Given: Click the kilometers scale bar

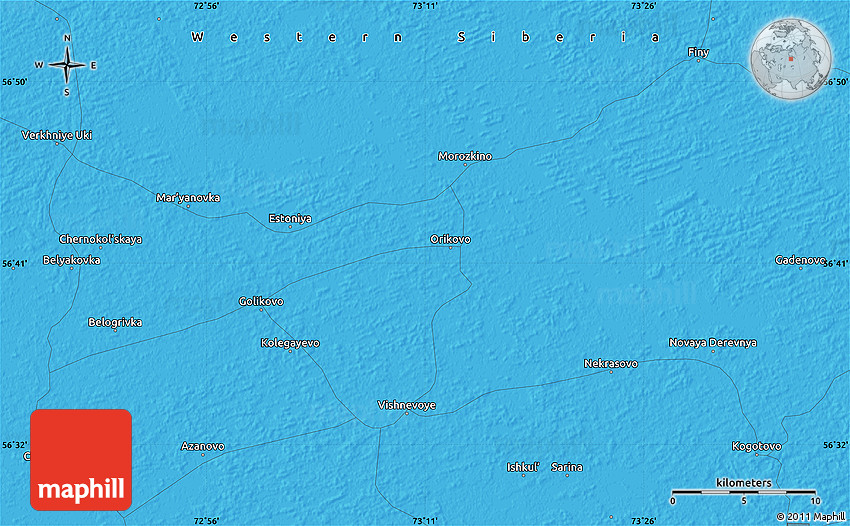Looking at the screenshot, I should [x=743, y=494].
